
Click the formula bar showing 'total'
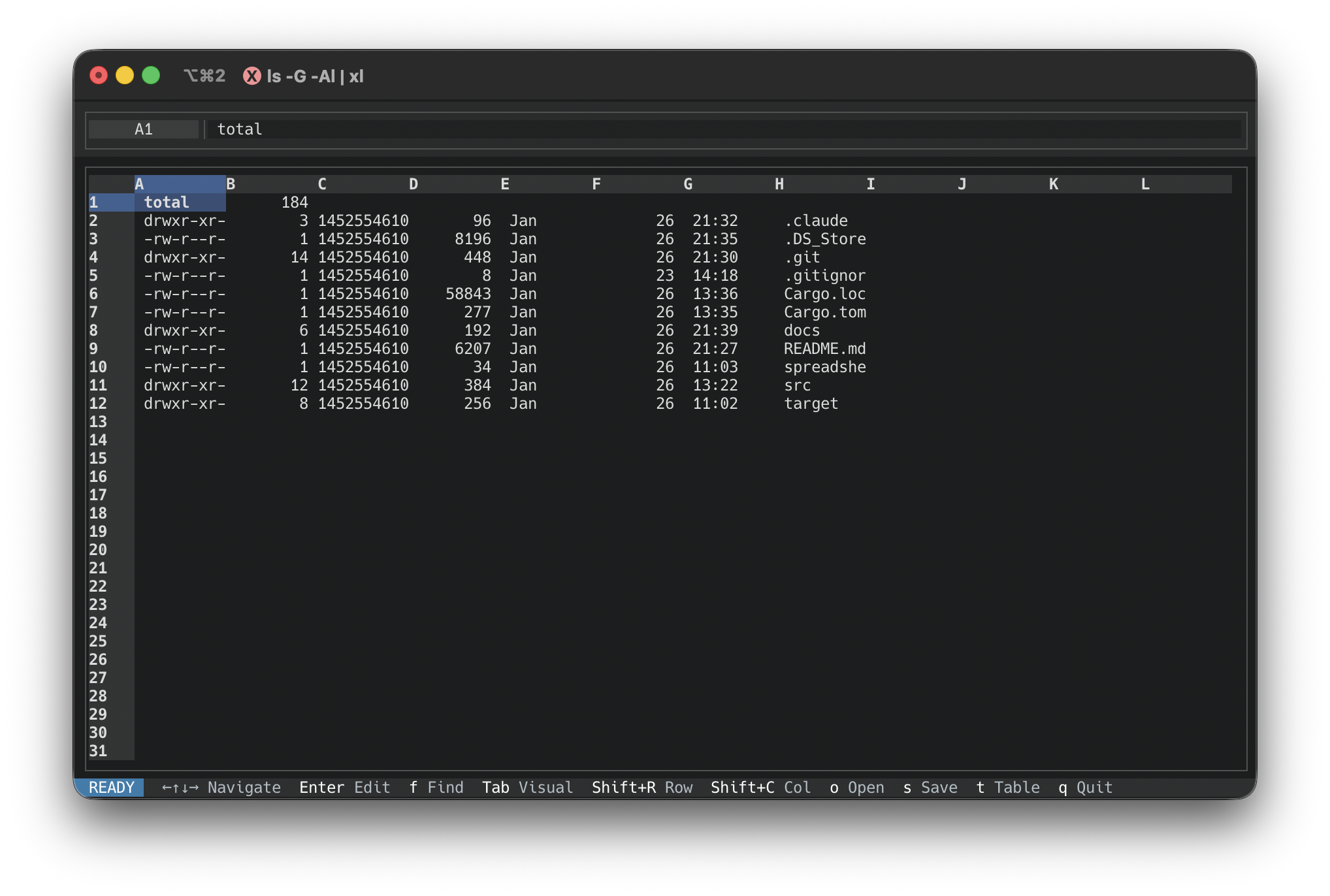(x=723, y=129)
